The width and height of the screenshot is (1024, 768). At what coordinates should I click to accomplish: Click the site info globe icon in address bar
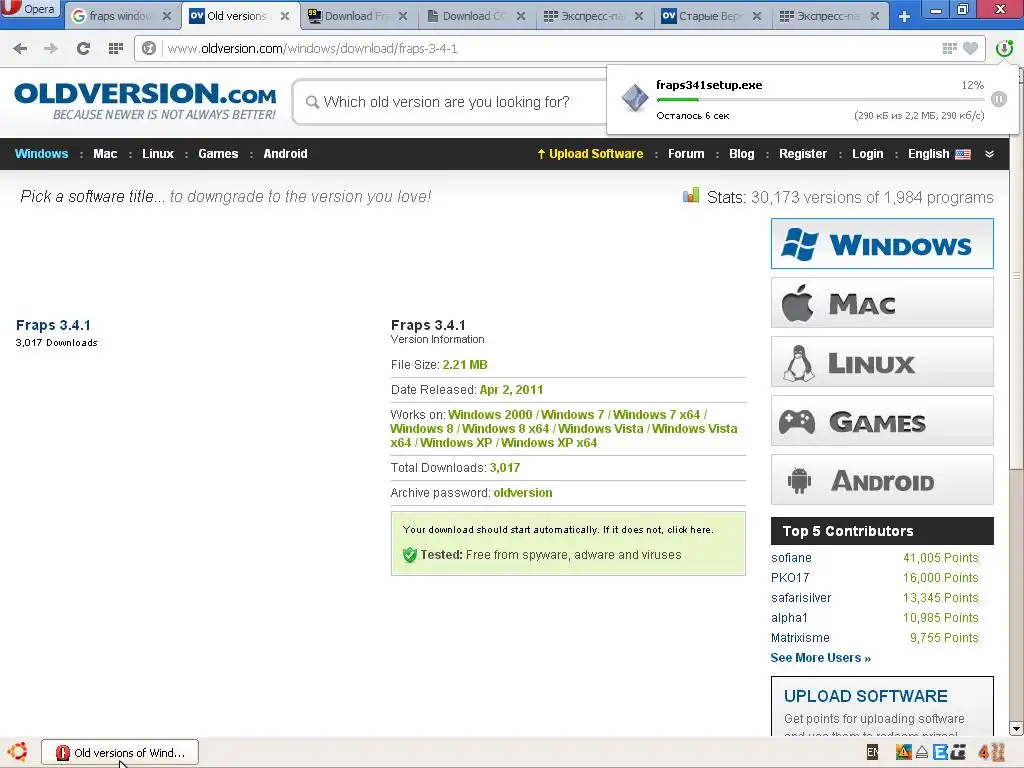coord(149,48)
